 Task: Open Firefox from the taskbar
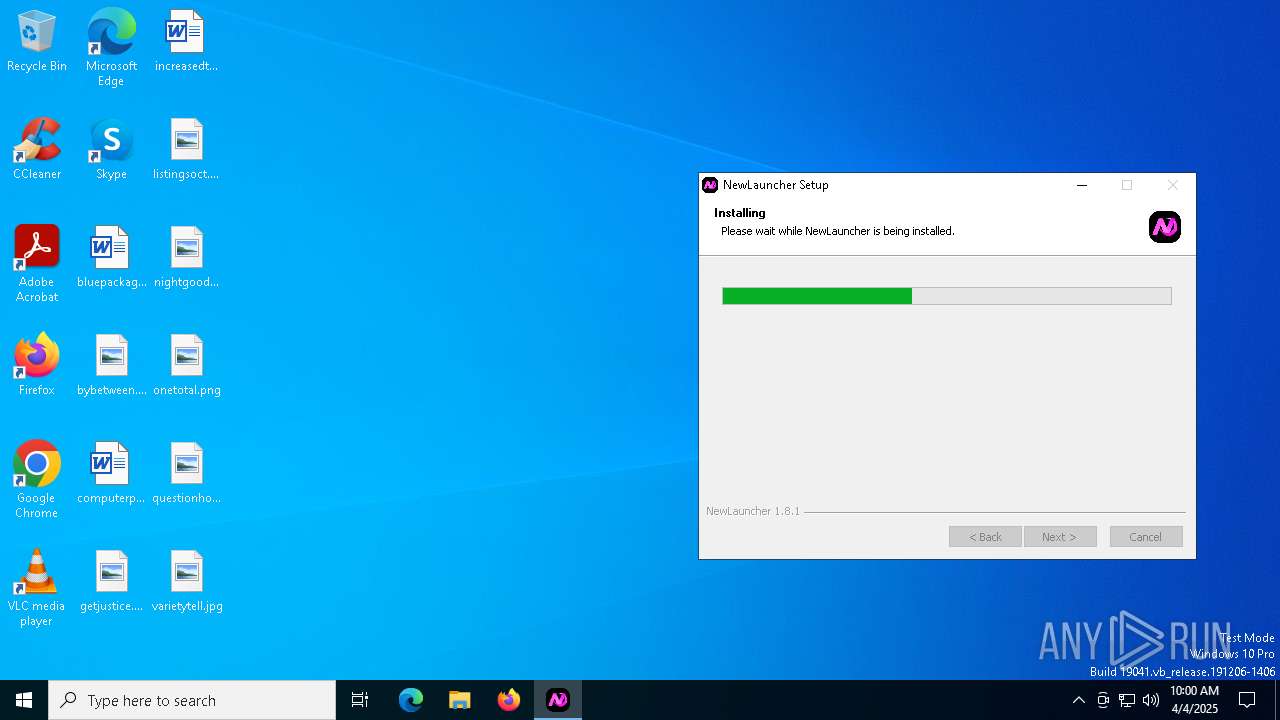pyautogui.click(x=509, y=700)
